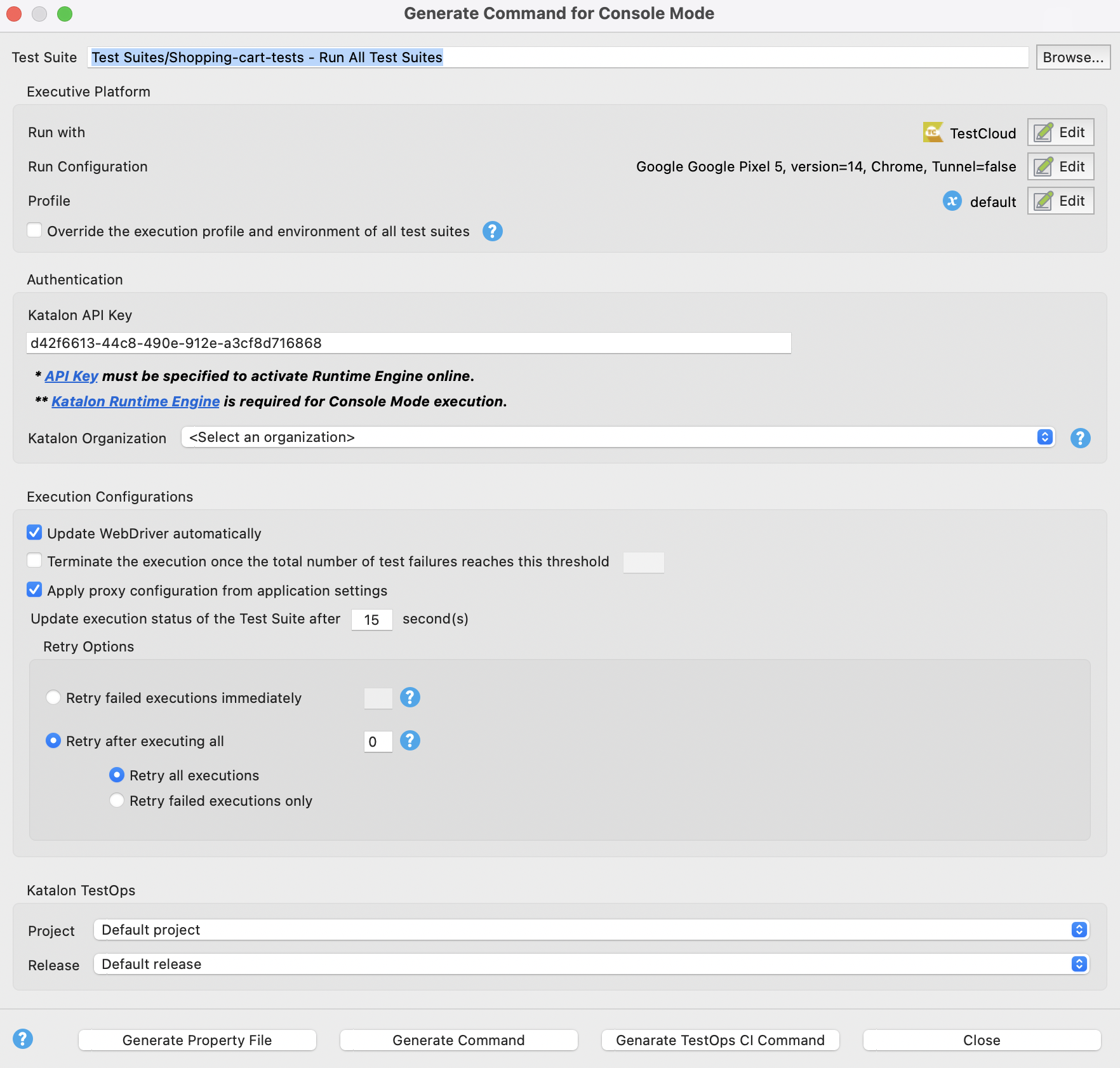Click the TestCloud icon in Run with row

pyautogui.click(x=933, y=133)
